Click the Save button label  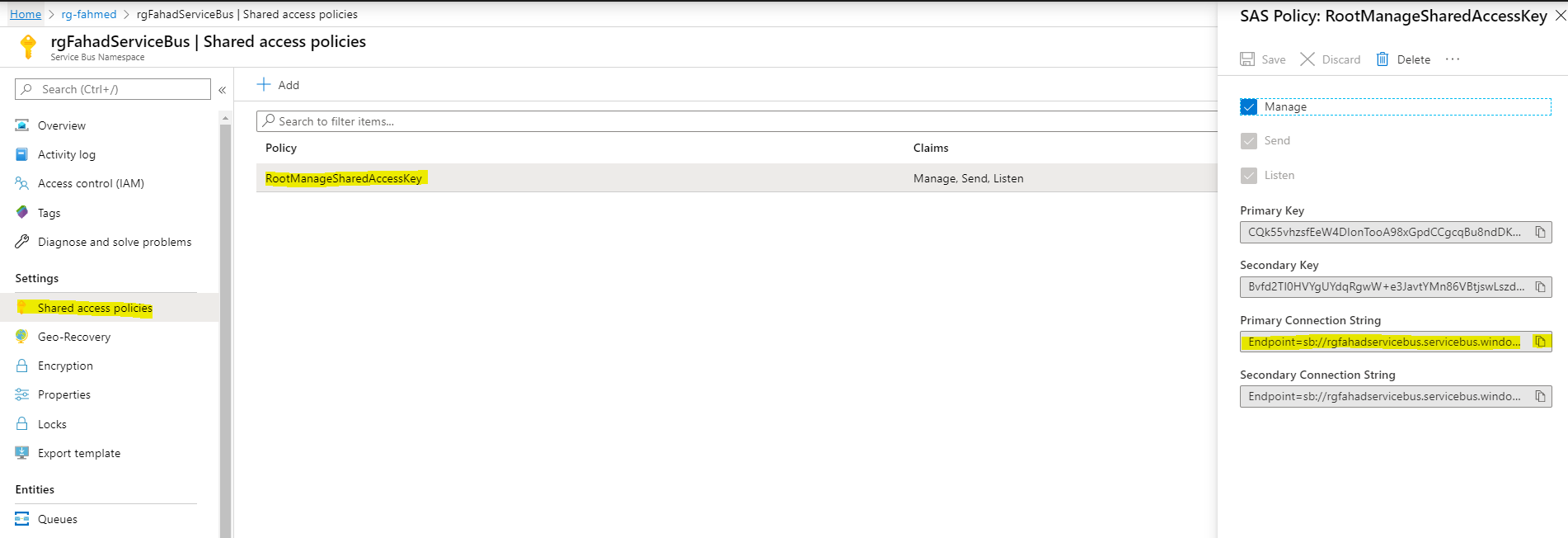click(1274, 59)
